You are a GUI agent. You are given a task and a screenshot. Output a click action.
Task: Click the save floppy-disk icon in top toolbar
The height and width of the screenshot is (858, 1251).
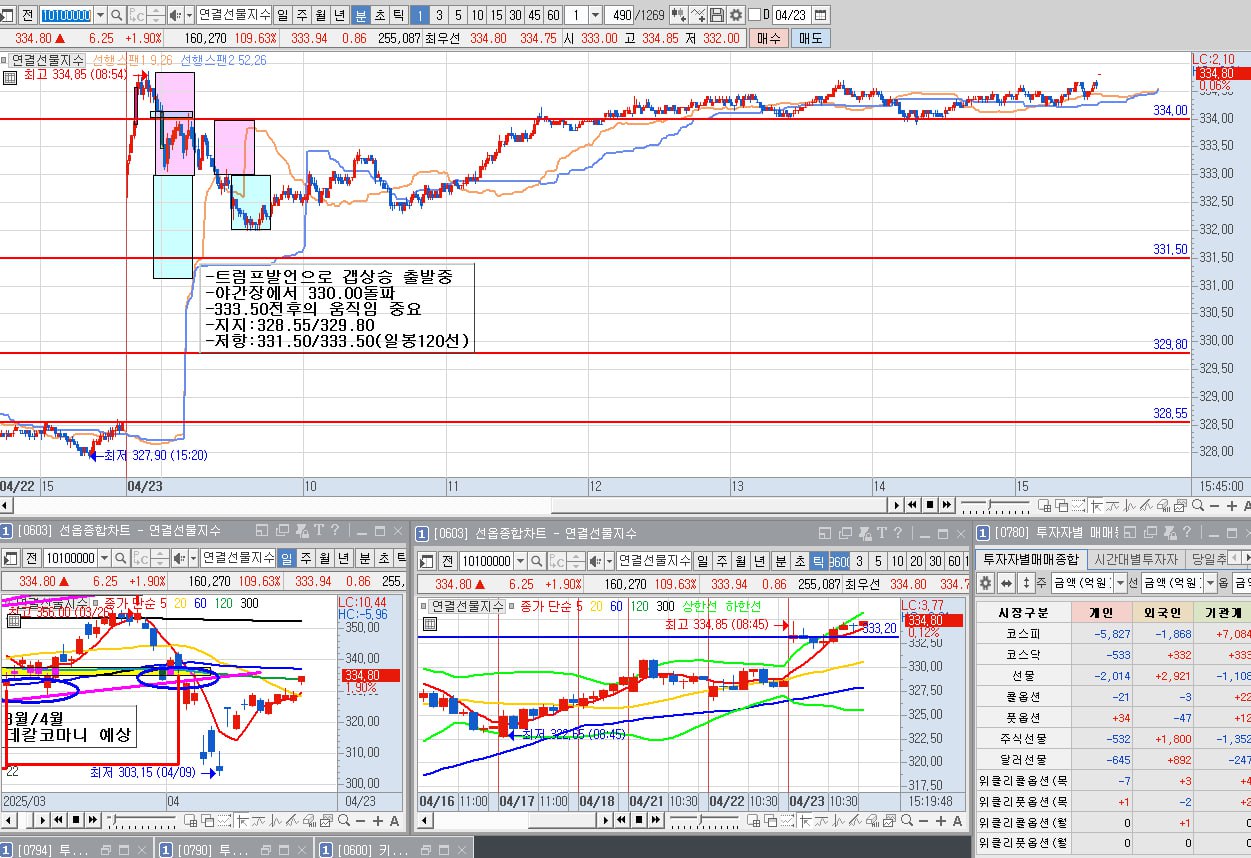(x=717, y=15)
